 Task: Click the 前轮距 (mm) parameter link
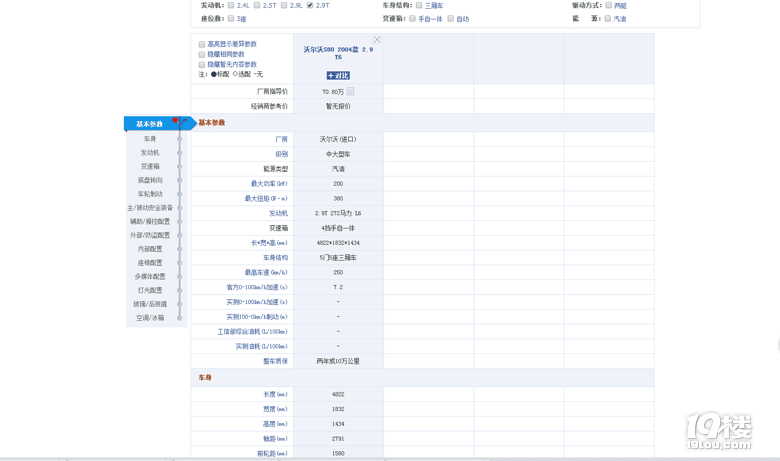tap(273, 454)
